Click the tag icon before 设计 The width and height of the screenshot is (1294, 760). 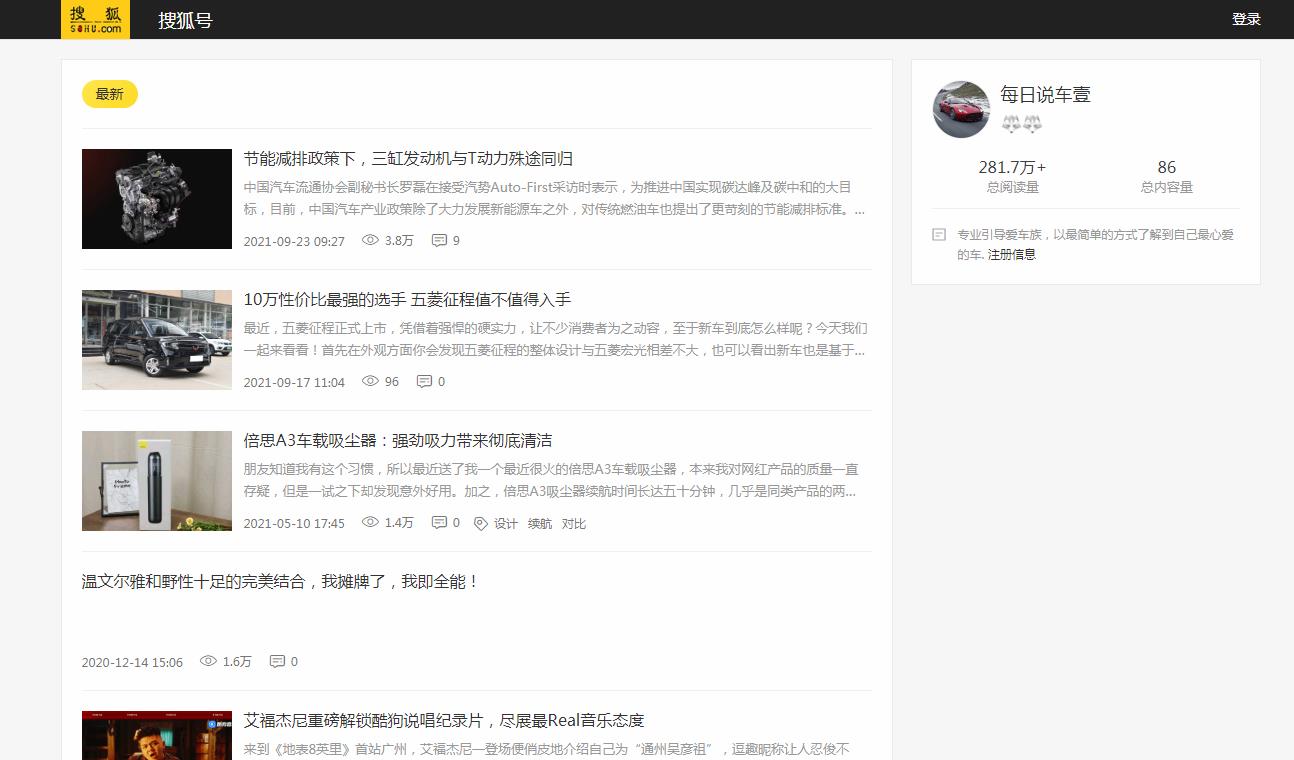[480, 523]
